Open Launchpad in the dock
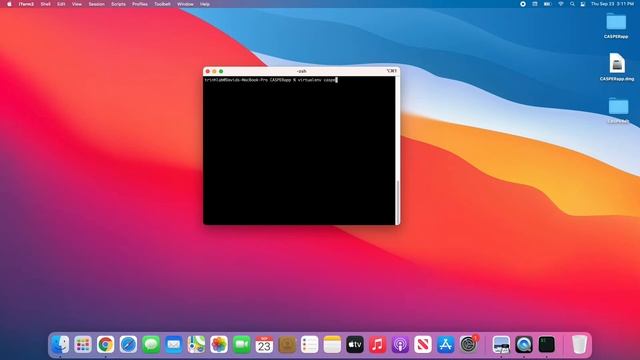Image resolution: width=640 pixels, height=360 pixels. click(x=83, y=344)
